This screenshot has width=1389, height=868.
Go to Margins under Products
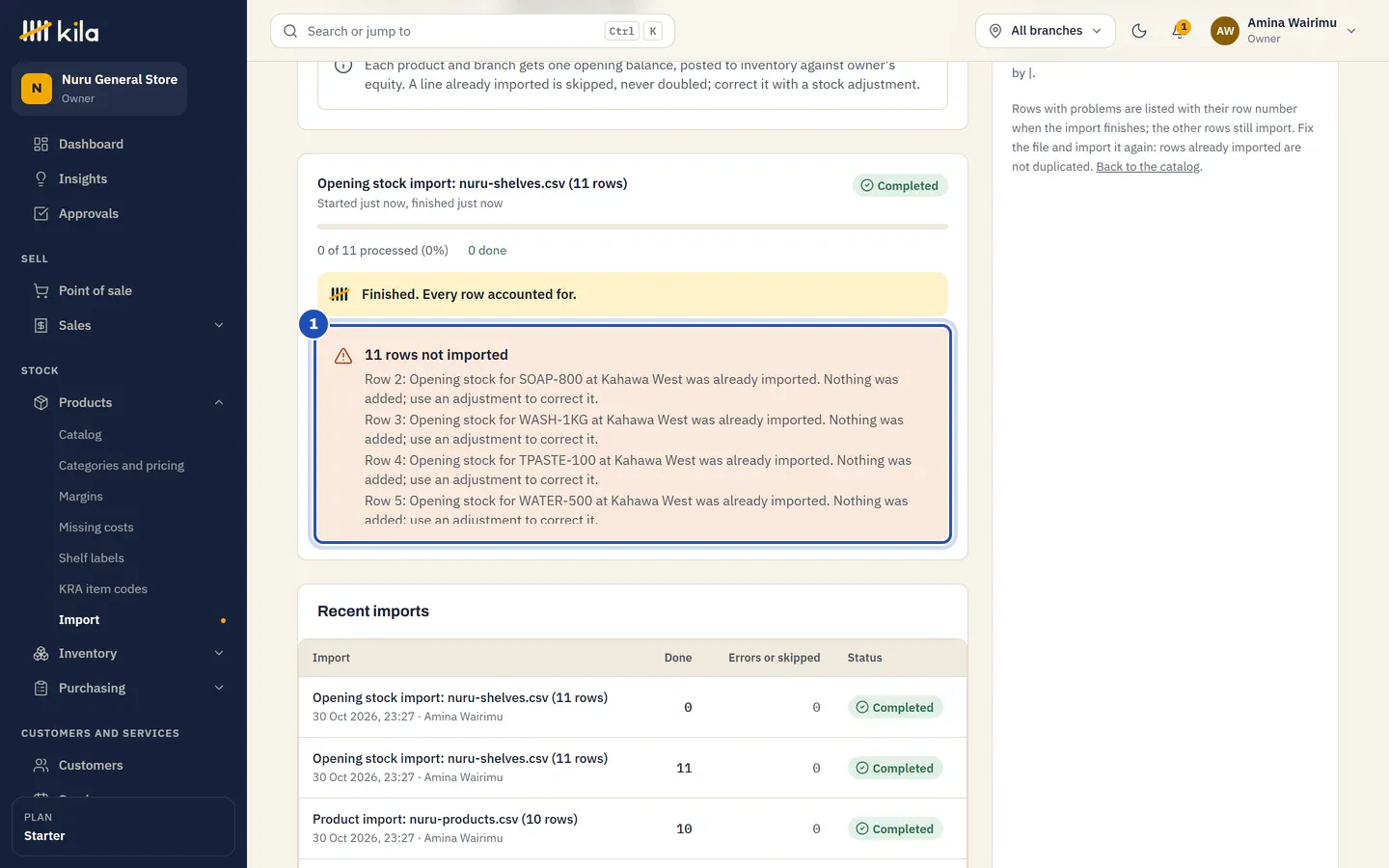tap(81, 496)
